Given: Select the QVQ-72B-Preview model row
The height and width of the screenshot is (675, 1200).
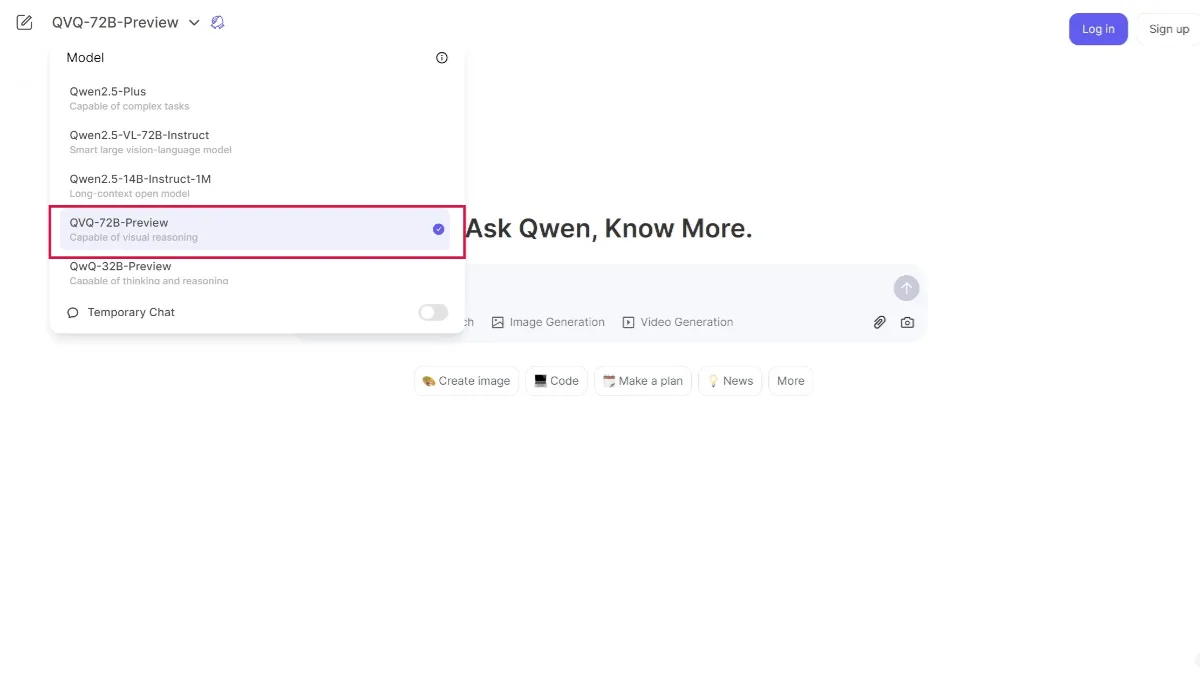Looking at the screenshot, I should tap(255, 230).
